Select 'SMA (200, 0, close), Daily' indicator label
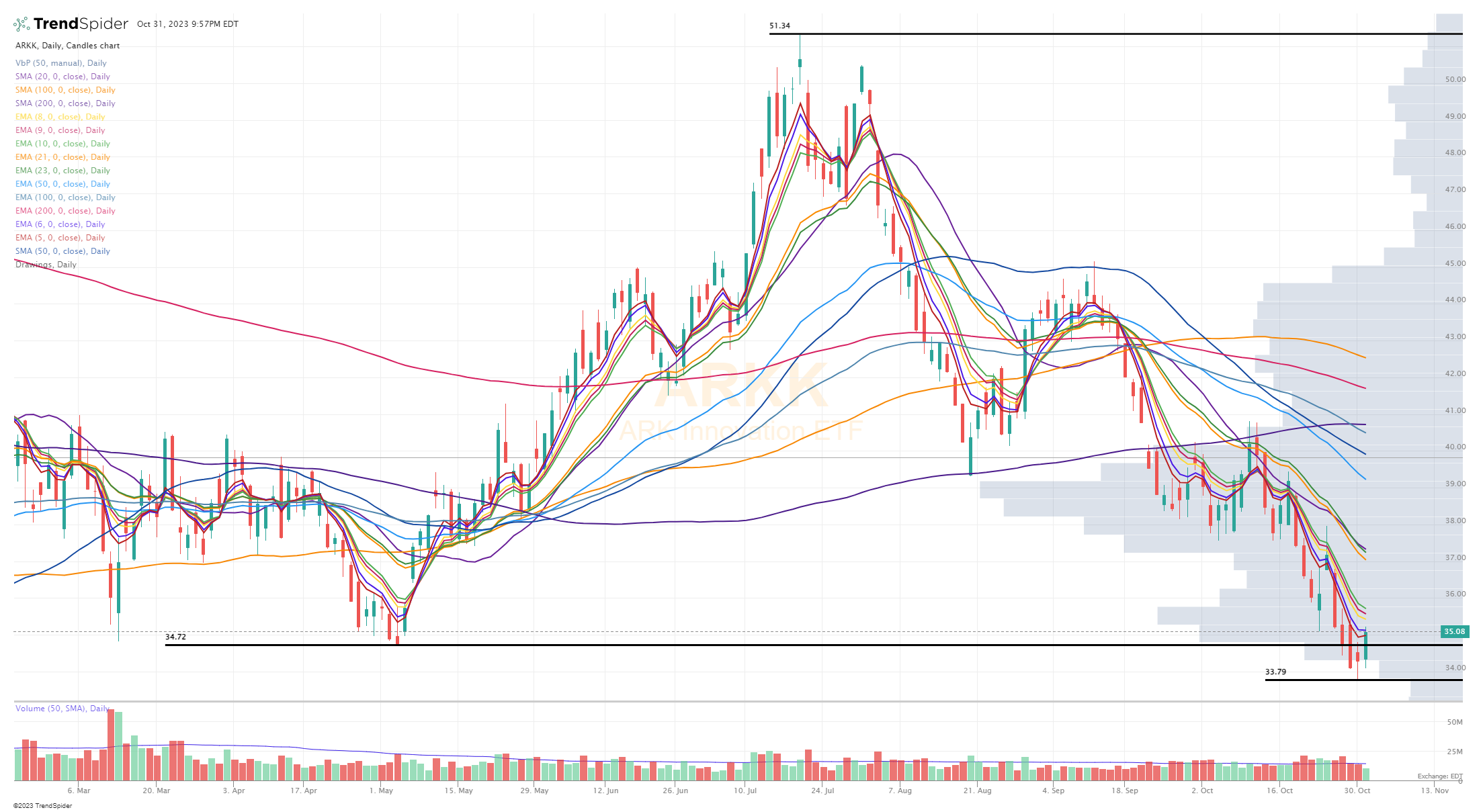The width and height of the screenshot is (1483, 812). coord(65,103)
